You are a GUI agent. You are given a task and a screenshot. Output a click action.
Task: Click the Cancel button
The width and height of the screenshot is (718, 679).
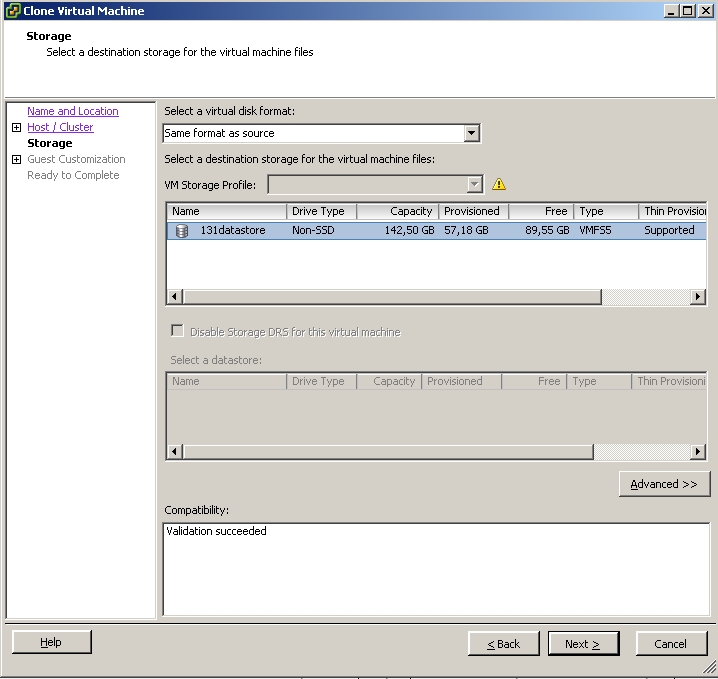tap(671, 644)
